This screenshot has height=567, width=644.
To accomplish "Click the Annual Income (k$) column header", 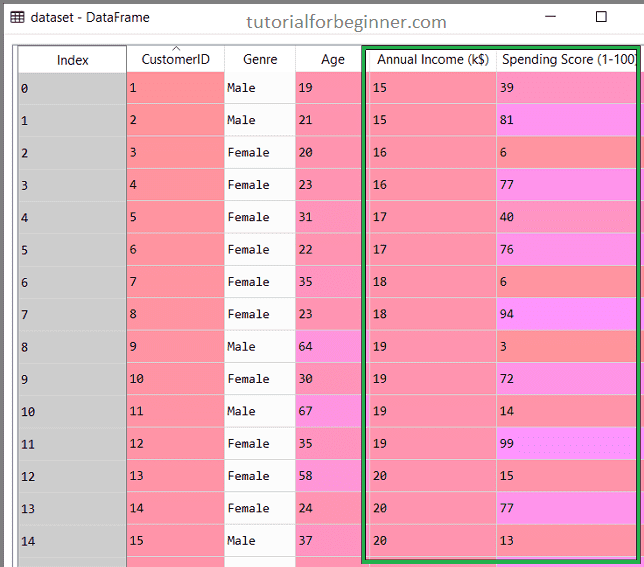I will [433, 60].
